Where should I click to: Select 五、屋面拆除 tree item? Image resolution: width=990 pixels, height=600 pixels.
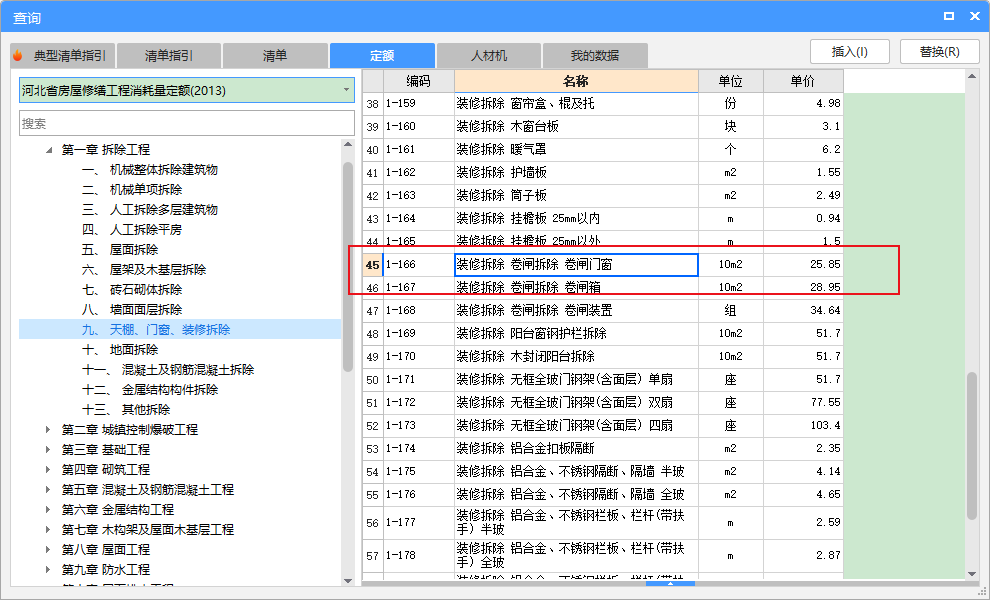pos(120,249)
